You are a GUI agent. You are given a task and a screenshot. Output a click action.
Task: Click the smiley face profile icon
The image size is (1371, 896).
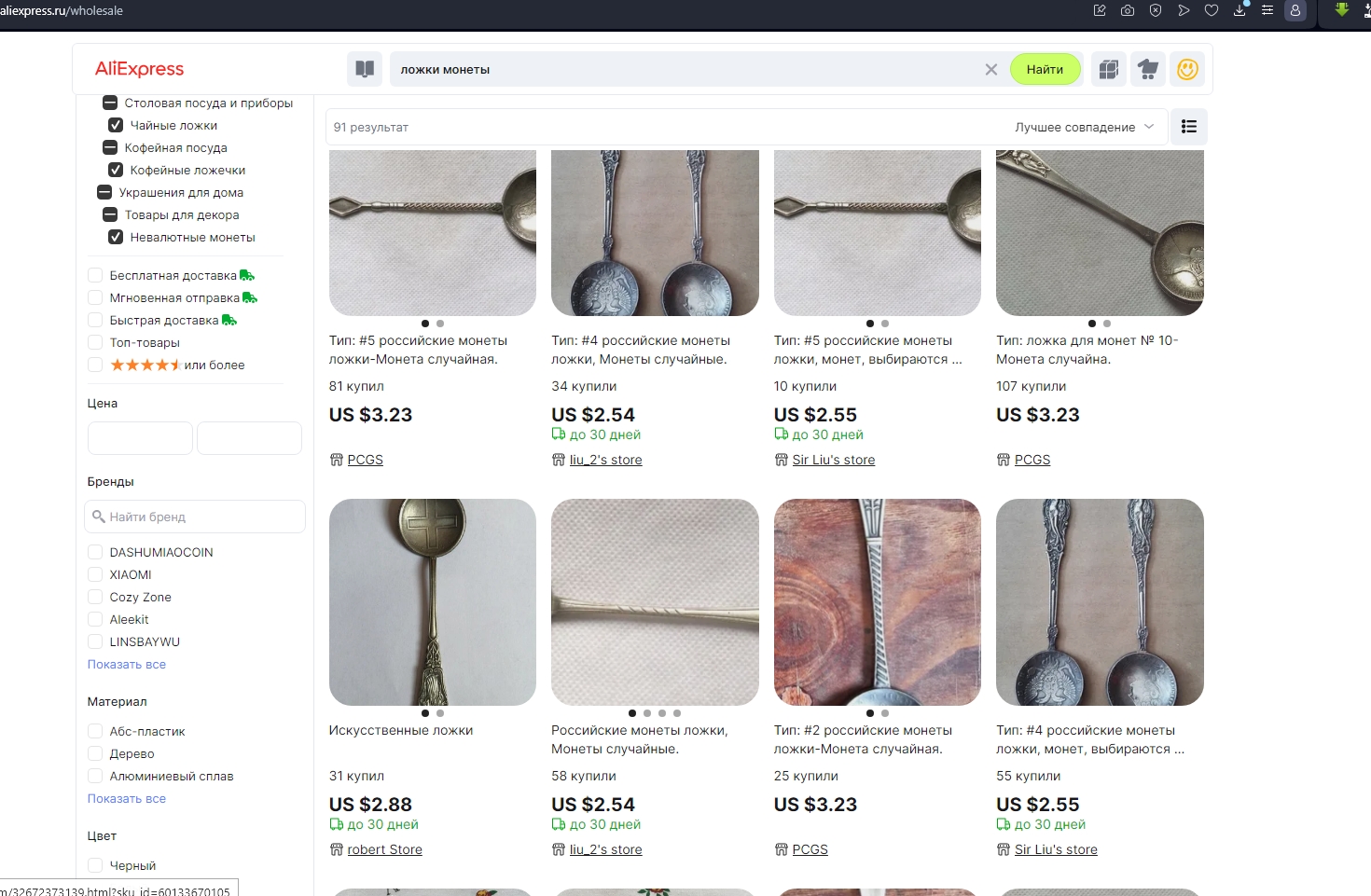tap(1187, 69)
